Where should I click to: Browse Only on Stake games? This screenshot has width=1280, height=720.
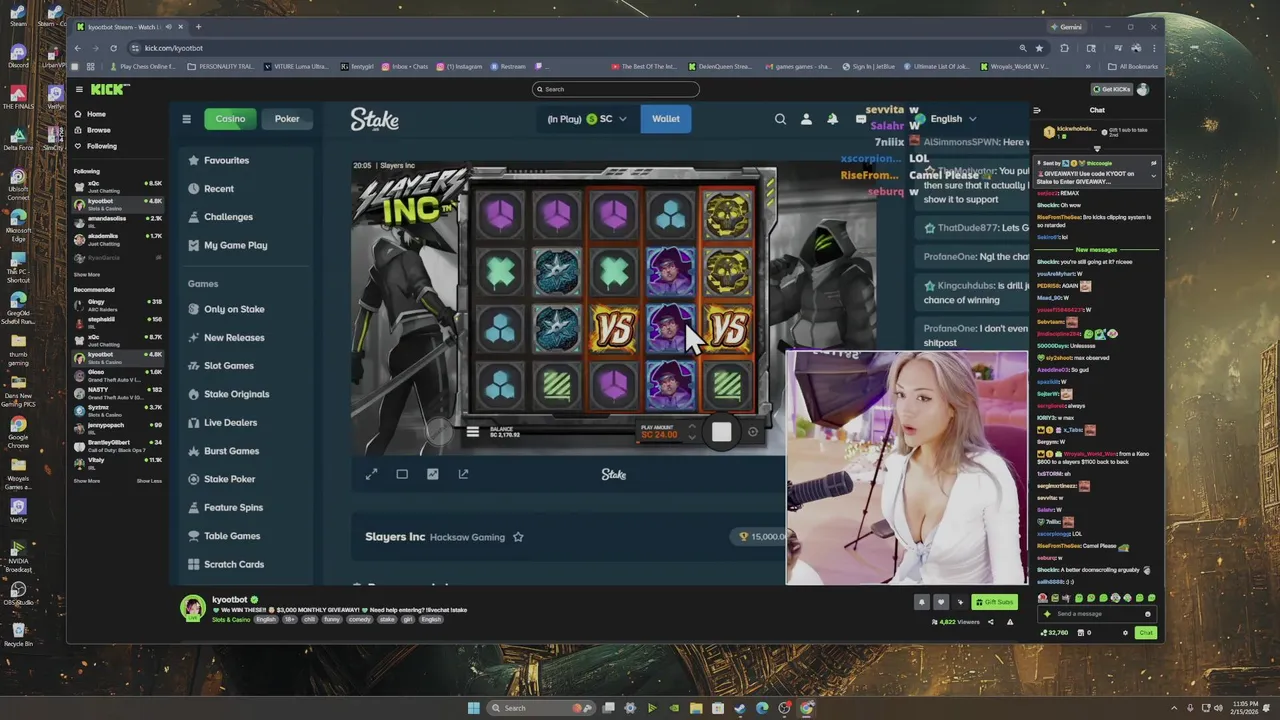click(x=226, y=309)
